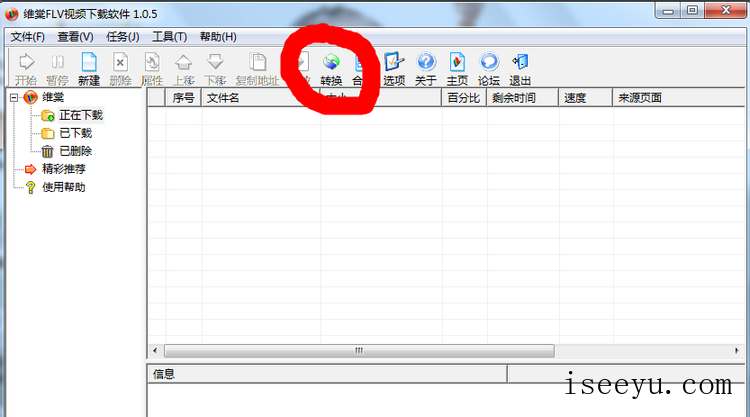Open the 工具(T) menu
The height and width of the screenshot is (417, 750).
pyautogui.click(x=169, y=37)
